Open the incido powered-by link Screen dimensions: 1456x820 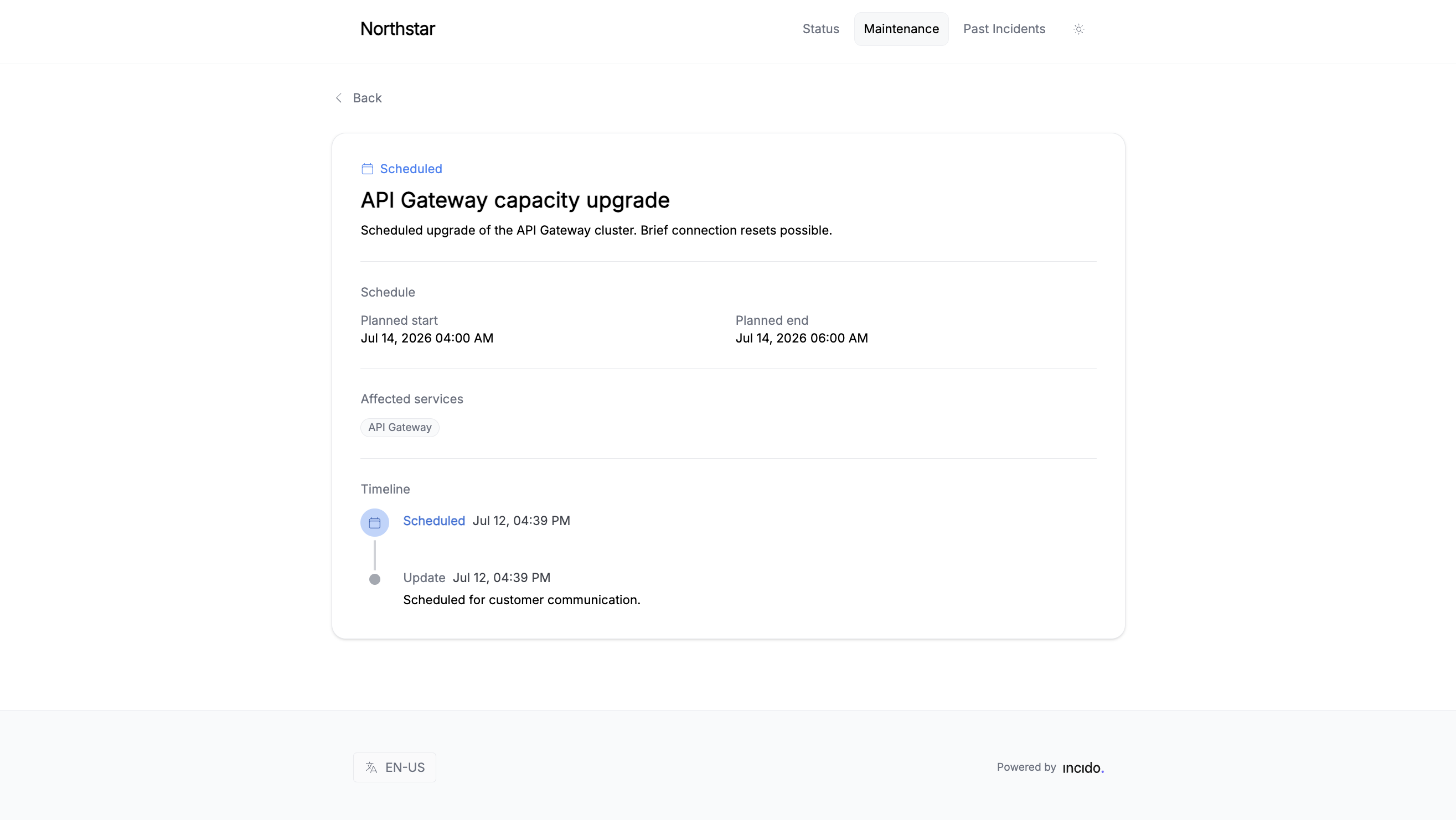pyautogui.click(x=1083, y=767)
